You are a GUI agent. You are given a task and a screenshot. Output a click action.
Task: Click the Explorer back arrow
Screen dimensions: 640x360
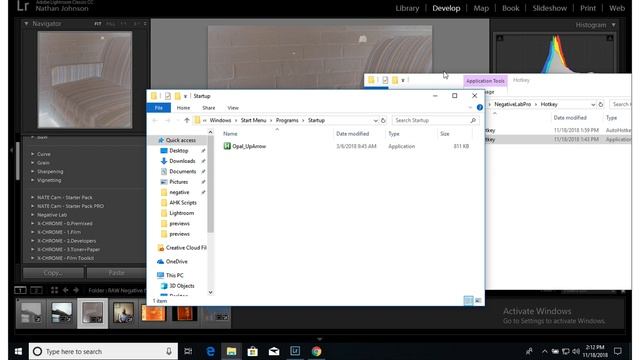pos(155,120)
